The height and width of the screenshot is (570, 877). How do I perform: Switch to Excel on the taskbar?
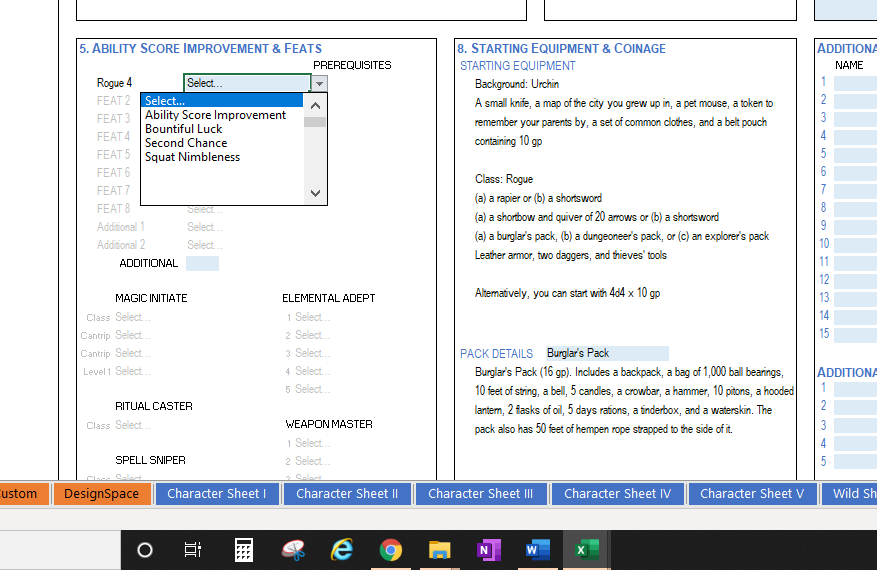[x=586, y=550]
